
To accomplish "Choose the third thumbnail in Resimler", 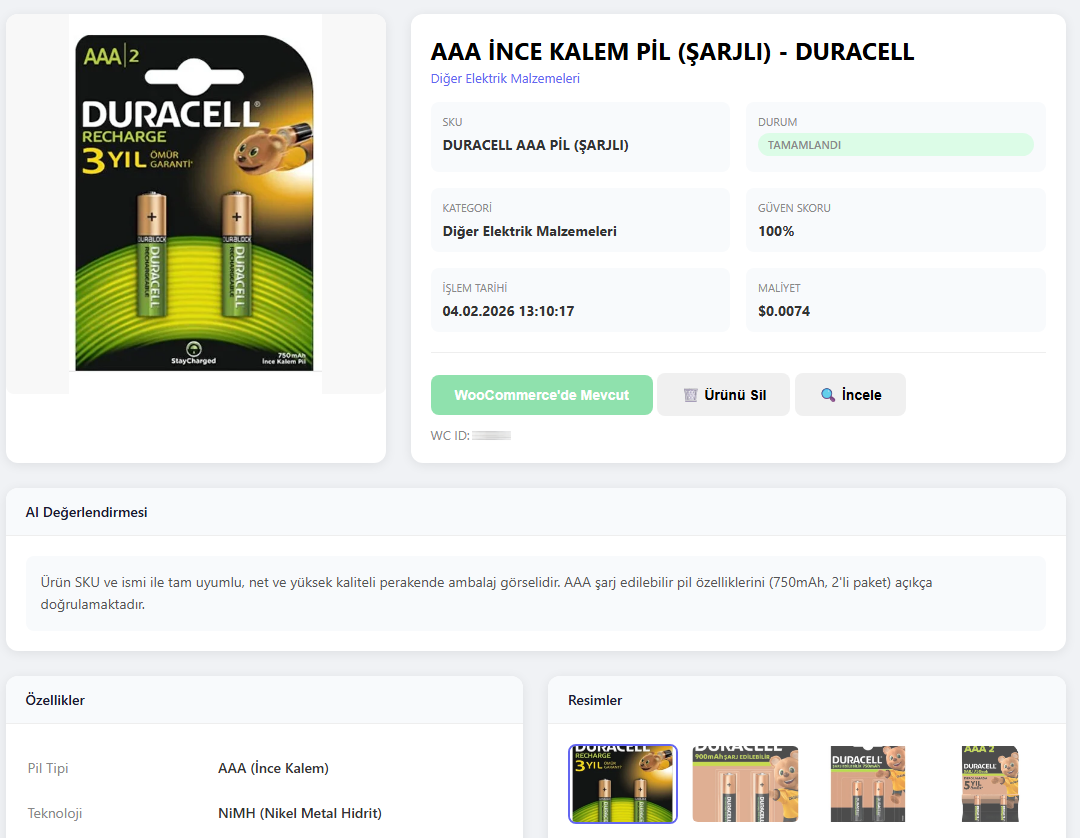I will point(868,783).
